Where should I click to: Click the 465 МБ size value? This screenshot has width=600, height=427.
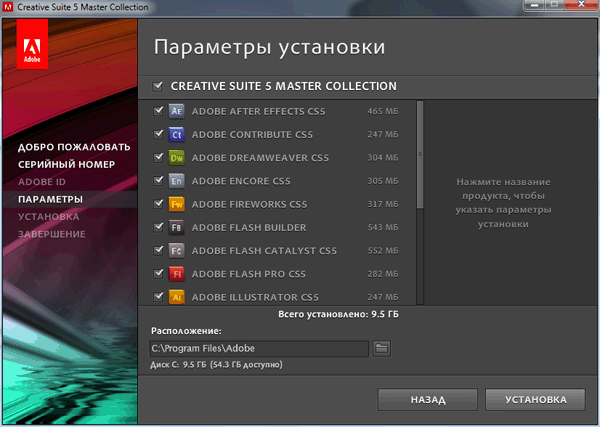tap(383, 111)
